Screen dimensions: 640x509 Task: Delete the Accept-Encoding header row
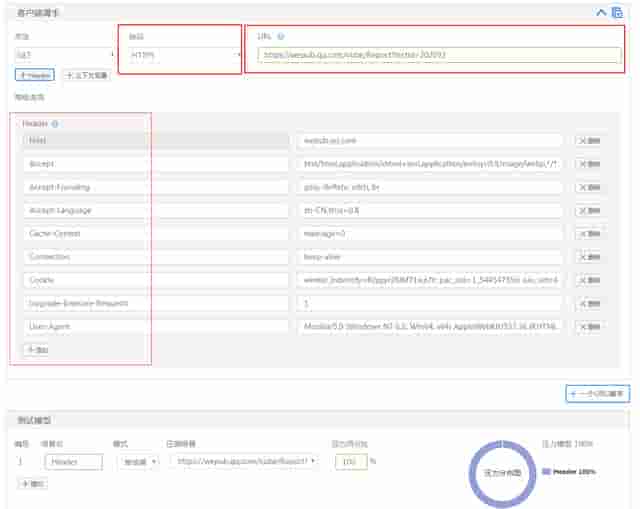(x=588, y=187)
